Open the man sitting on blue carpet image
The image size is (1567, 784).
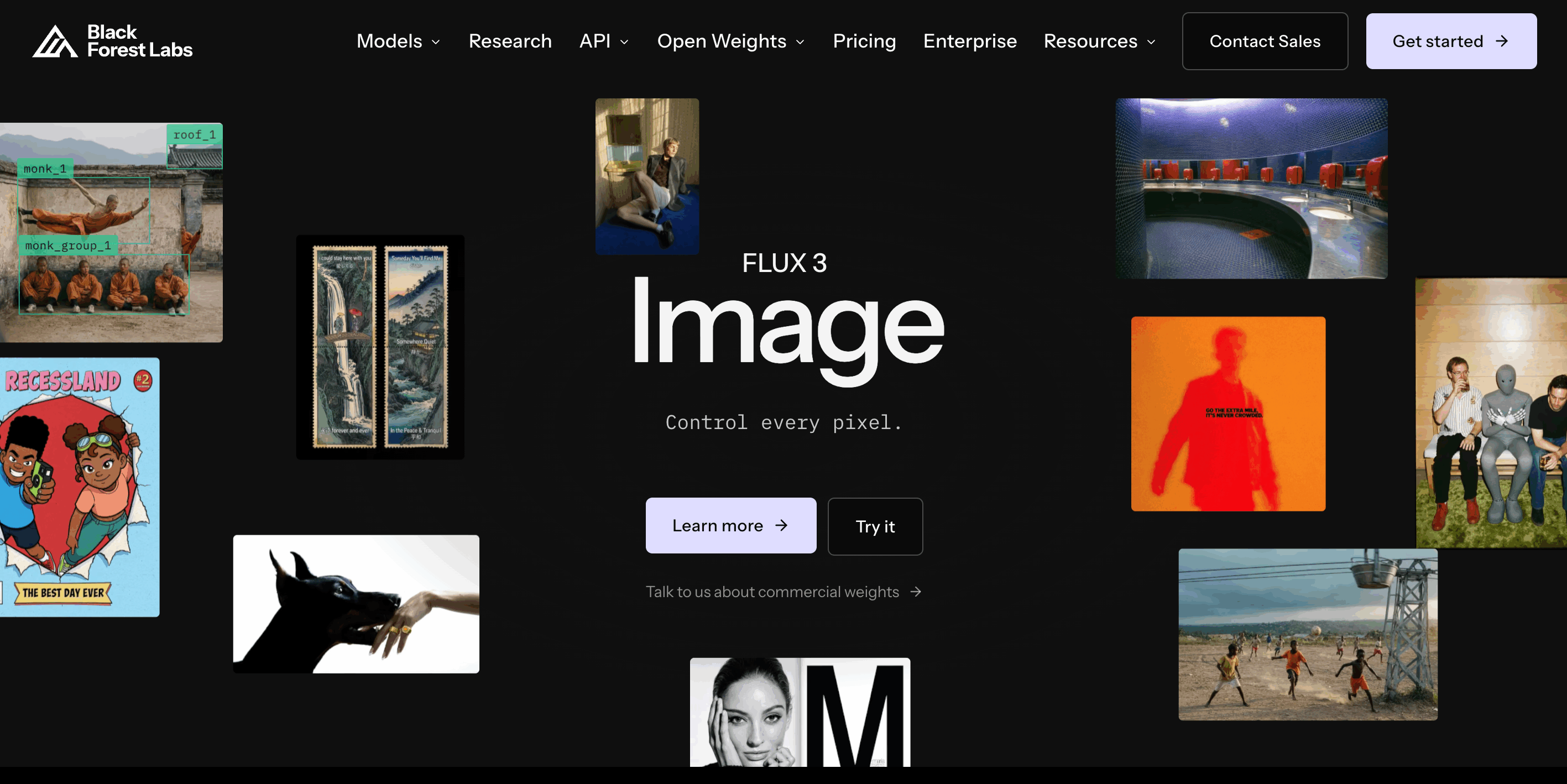[647, 176]
